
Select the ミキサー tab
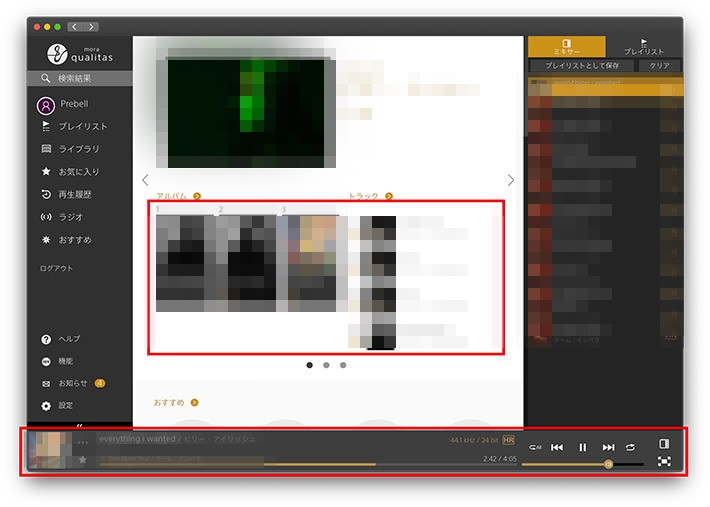click(x=566, y=47)
